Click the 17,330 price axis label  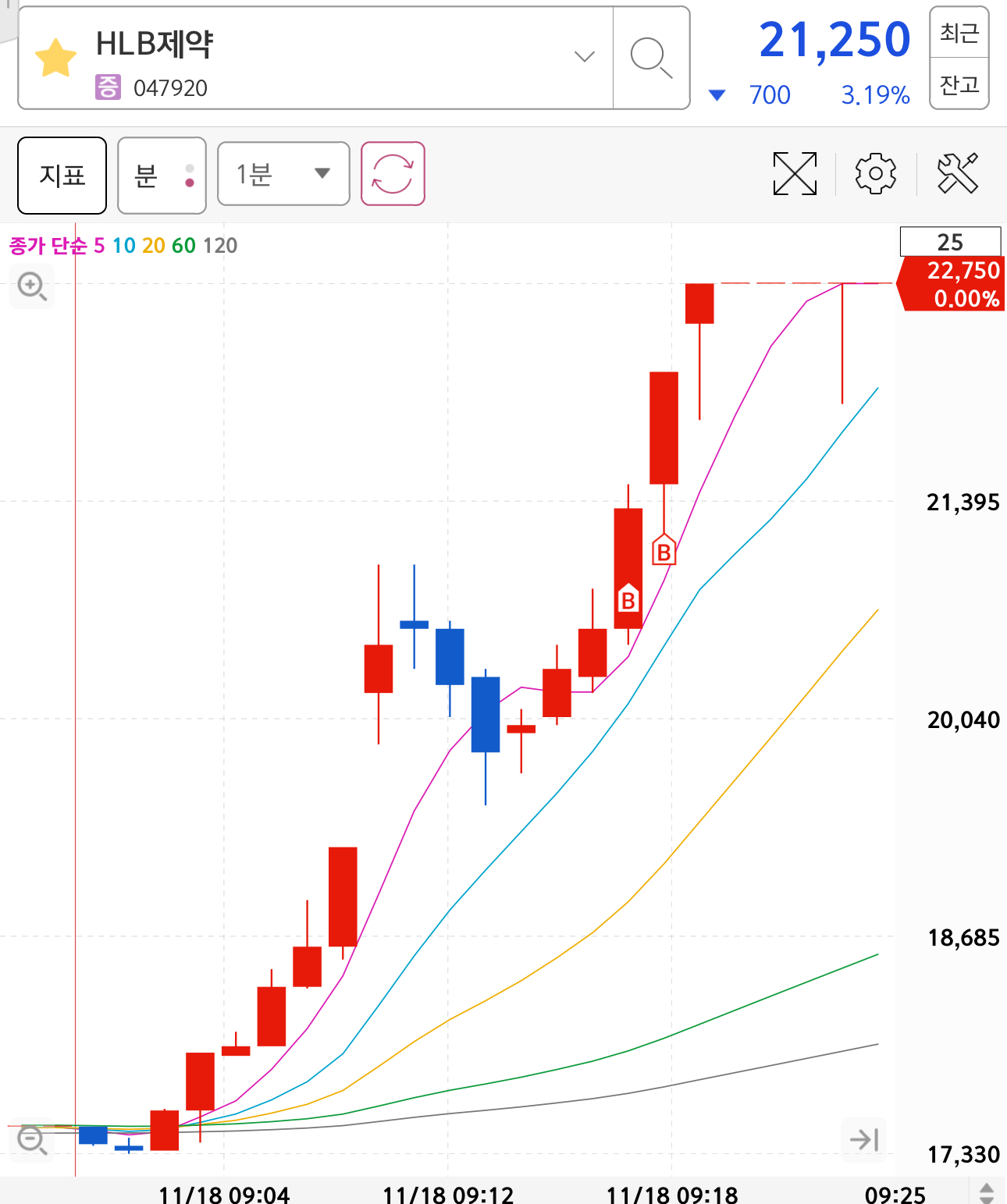coord(963,1154)
